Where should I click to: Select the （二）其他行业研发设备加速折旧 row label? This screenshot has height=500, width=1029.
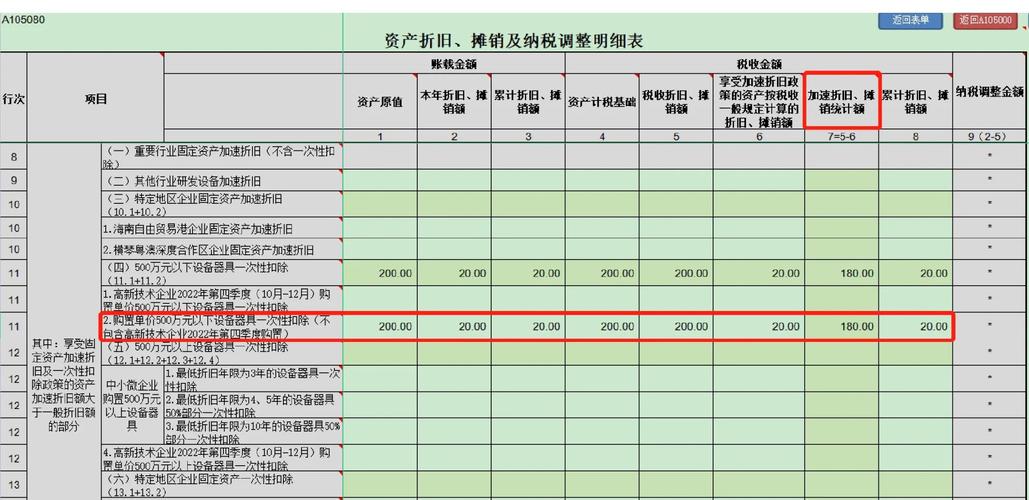coord(220,180)
